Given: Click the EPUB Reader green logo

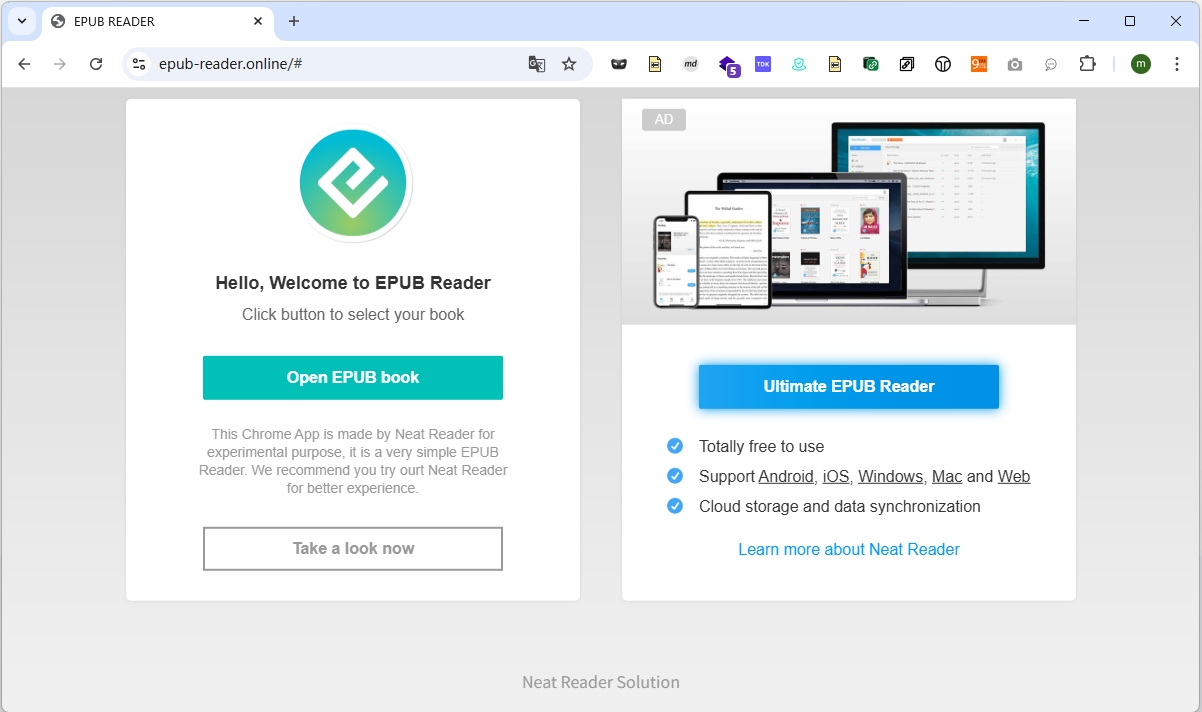Looking at the screenshot, I should [x=353, y=183].
